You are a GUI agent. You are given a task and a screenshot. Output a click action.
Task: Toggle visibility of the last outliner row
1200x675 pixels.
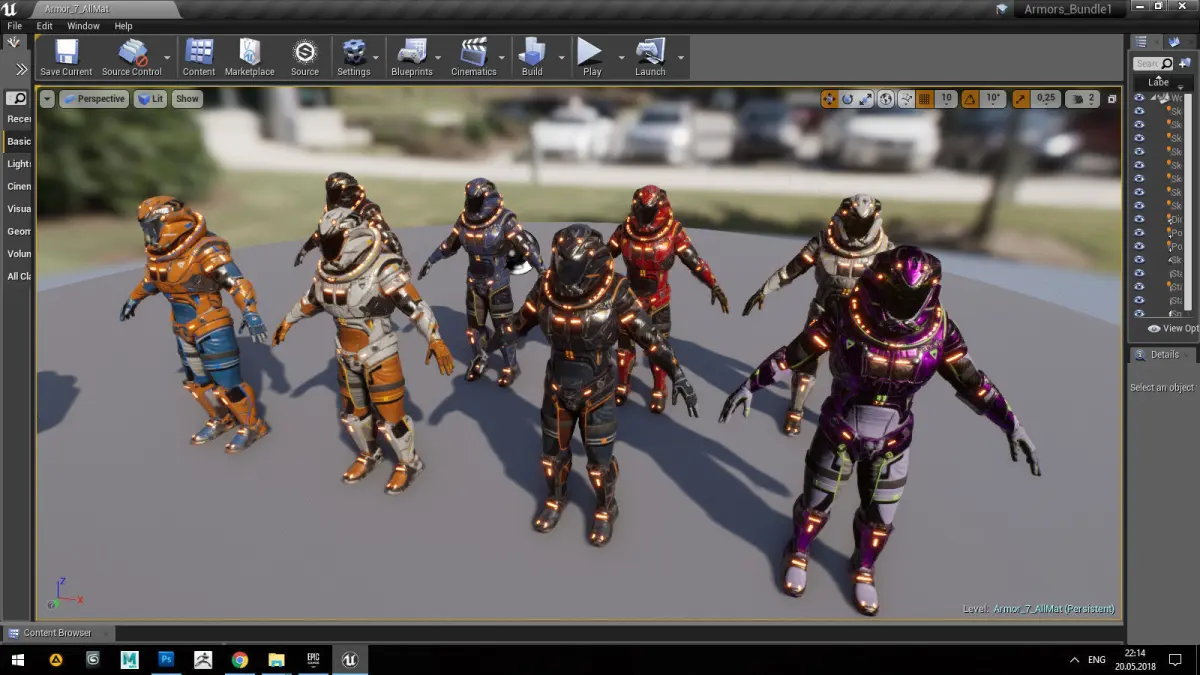point(1139,314)
